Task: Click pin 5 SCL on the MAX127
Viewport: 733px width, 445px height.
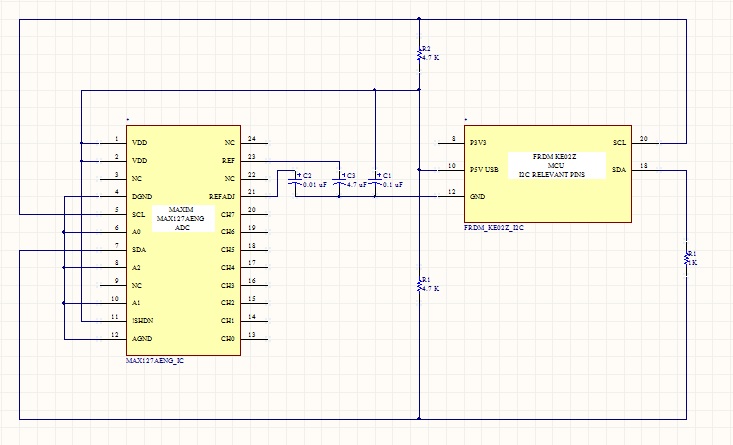Action: tap(138, 215)
